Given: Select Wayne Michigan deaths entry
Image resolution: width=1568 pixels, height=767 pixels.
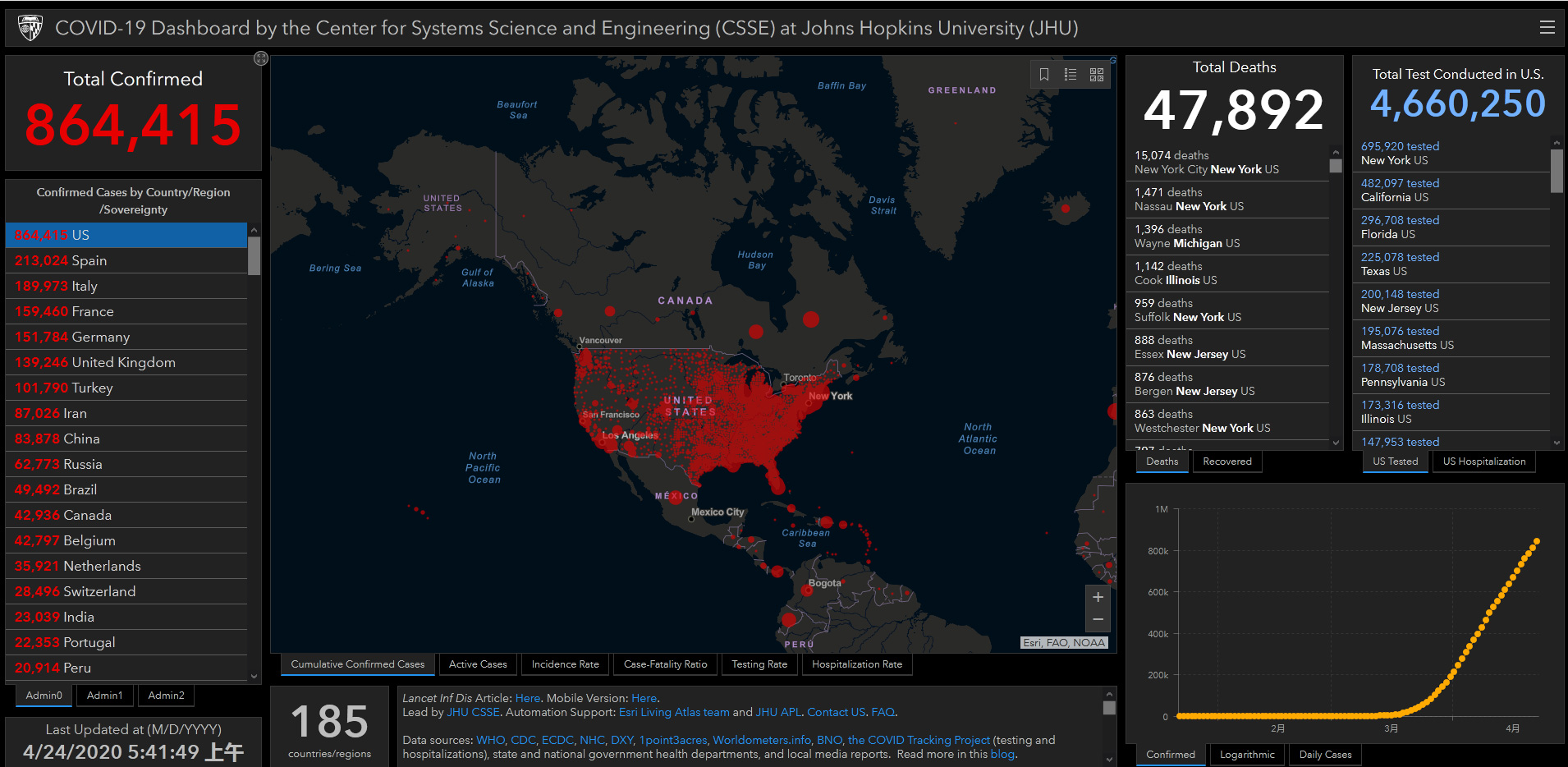Looking at the screenshot, I should [x=1228, y=237].
